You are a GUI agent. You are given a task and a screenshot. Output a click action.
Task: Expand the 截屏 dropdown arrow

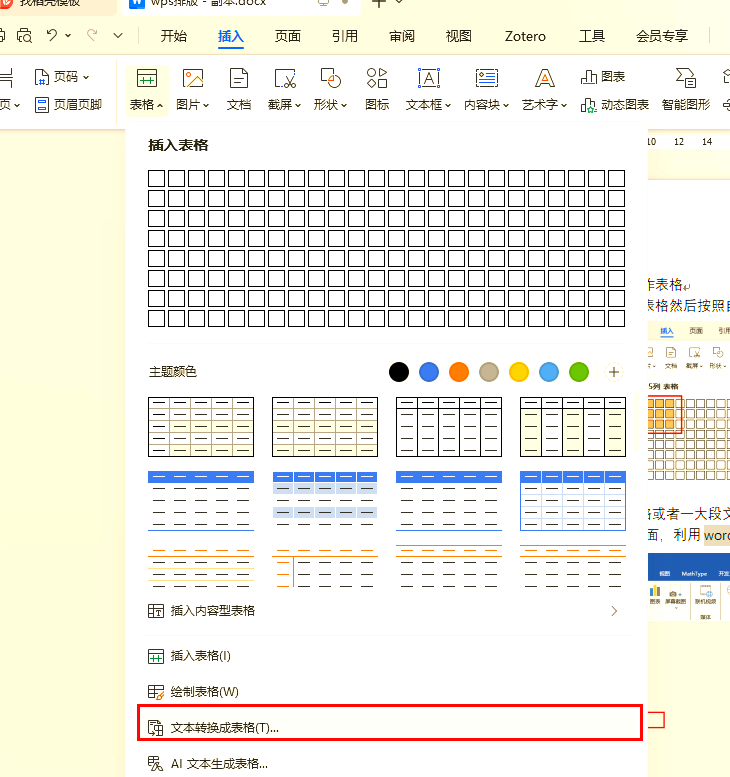[x=298, y=106]
